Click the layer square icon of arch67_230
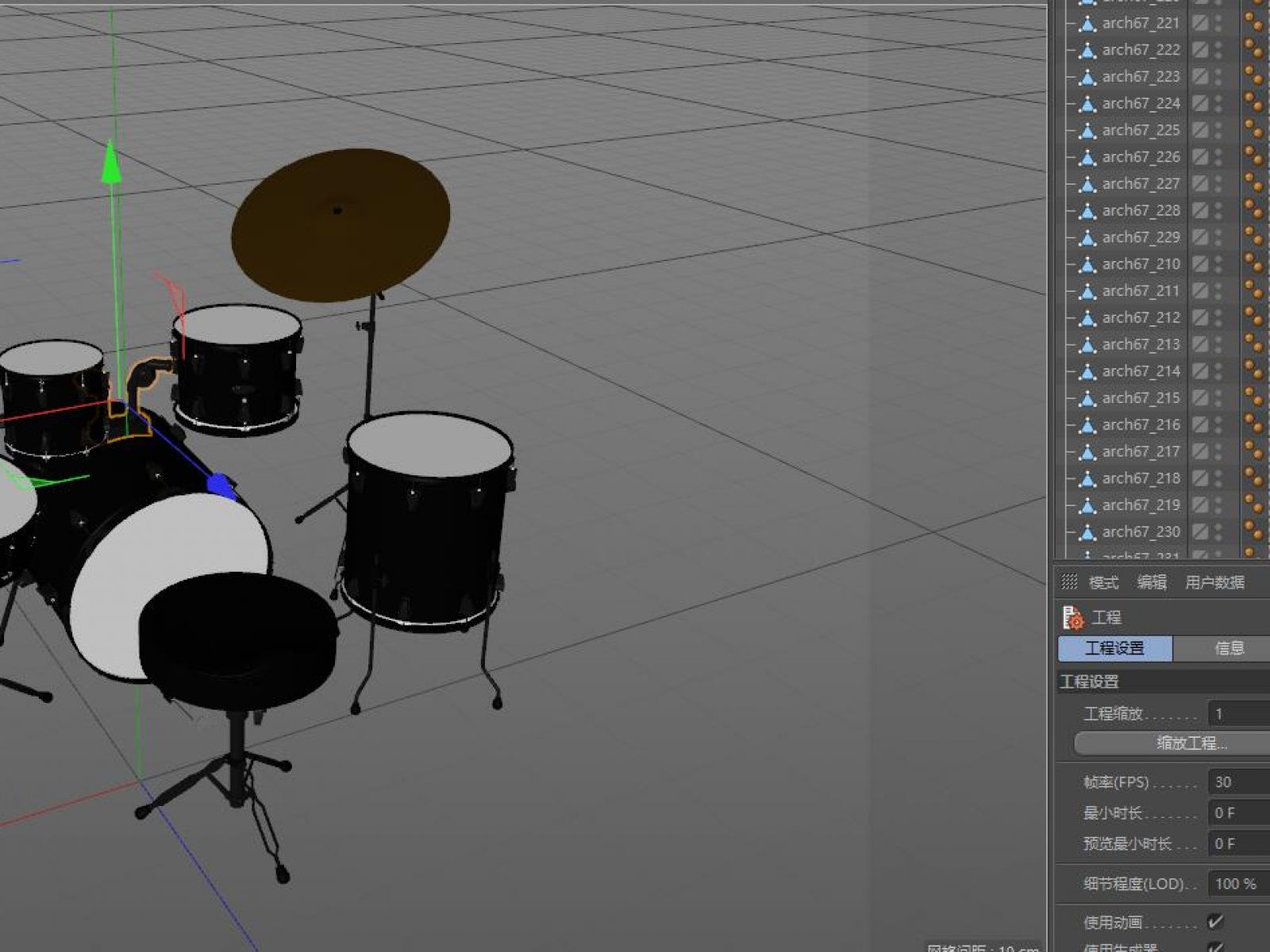This screenshot has height=952, width=1270. coord(1200,532)
